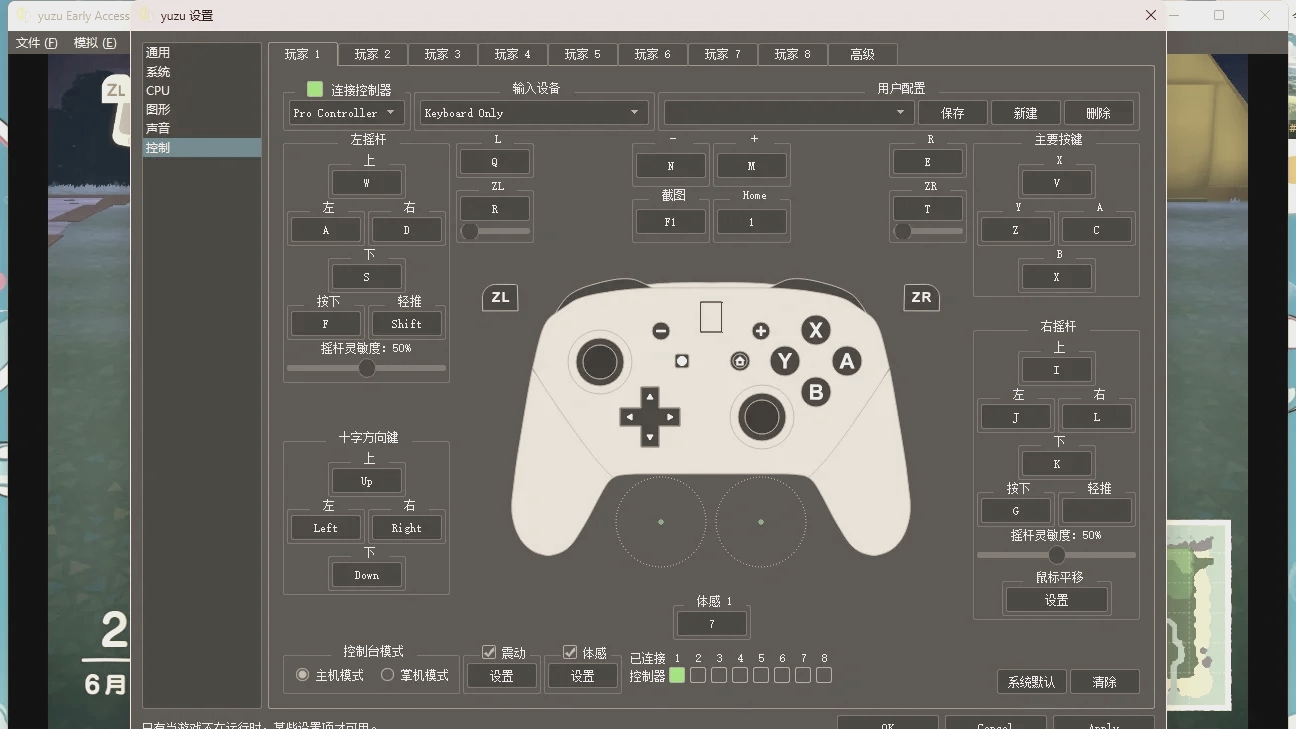
Task: Click the left stick on controller image
Action: pos(600,362)
